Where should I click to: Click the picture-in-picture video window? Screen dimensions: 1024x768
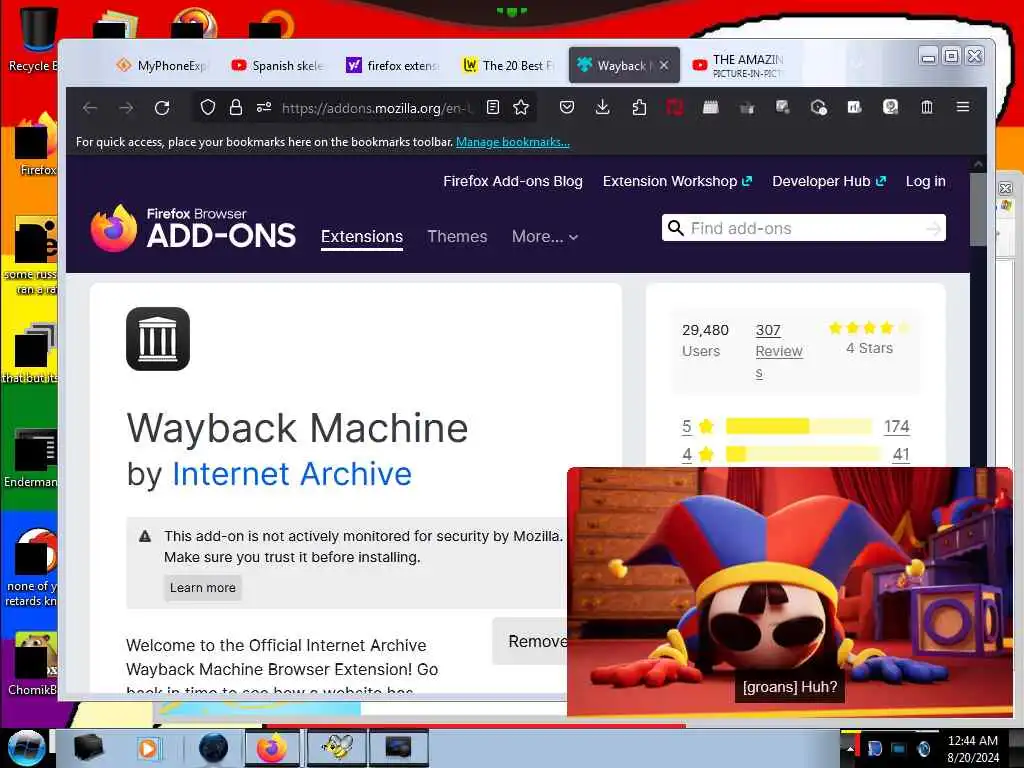[x=790, y=592]
